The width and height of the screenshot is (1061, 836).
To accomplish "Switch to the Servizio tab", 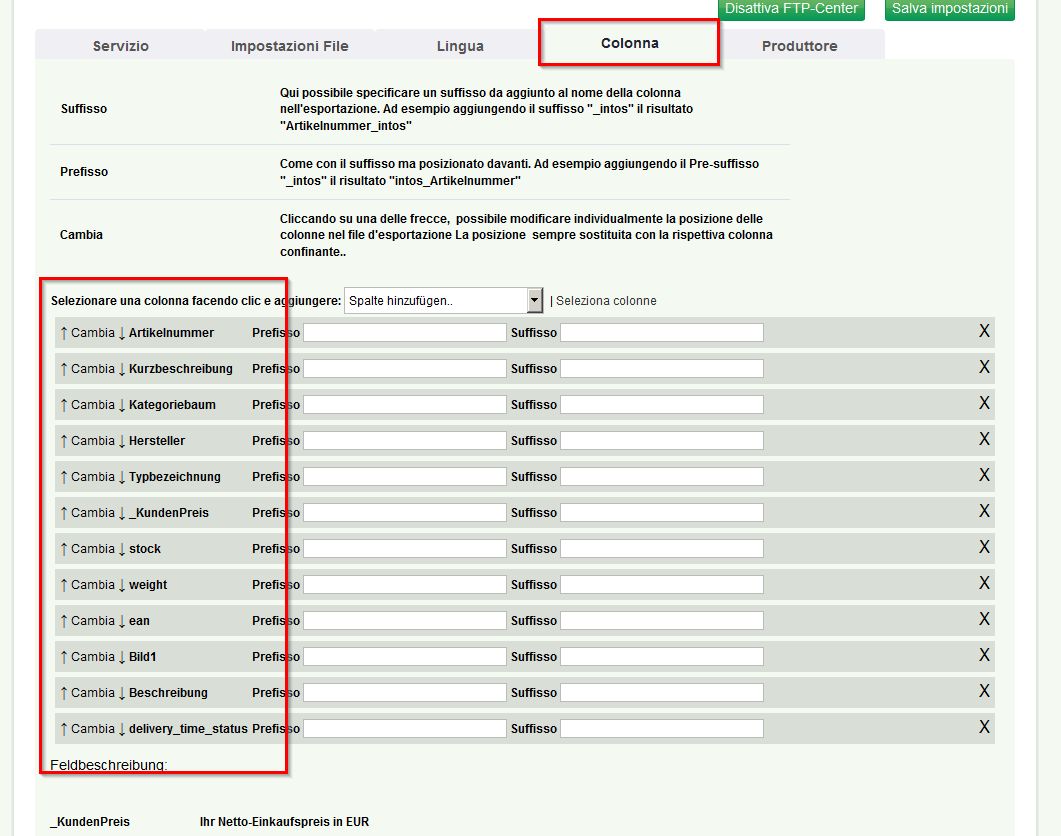I will pos(120,46).
